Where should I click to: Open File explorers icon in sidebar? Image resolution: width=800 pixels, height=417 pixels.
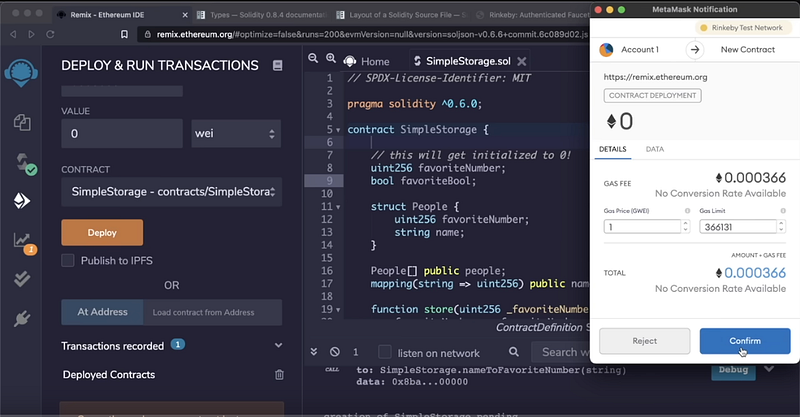22,122
